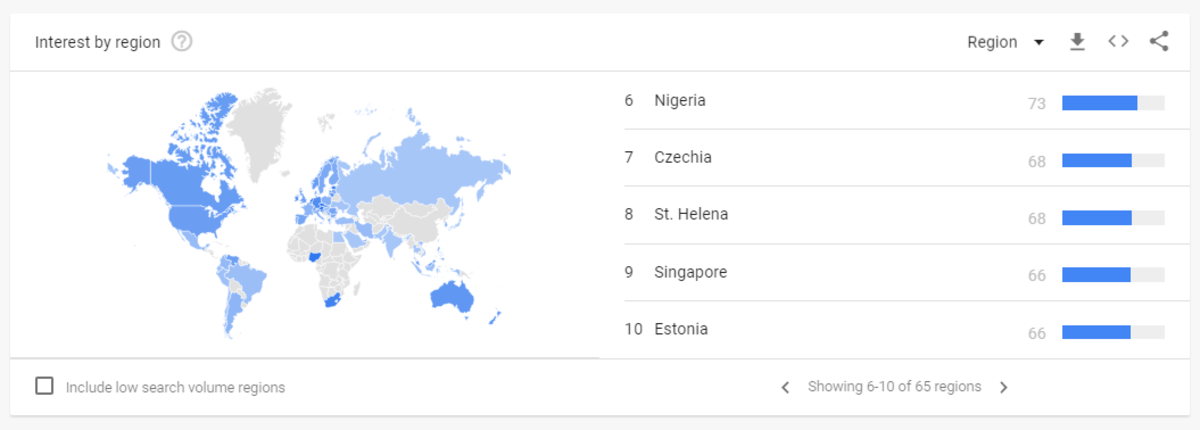Viewport: 1200px width, 430px height.
Task: Open Estonia from the ranked regions
Action: 680,329
